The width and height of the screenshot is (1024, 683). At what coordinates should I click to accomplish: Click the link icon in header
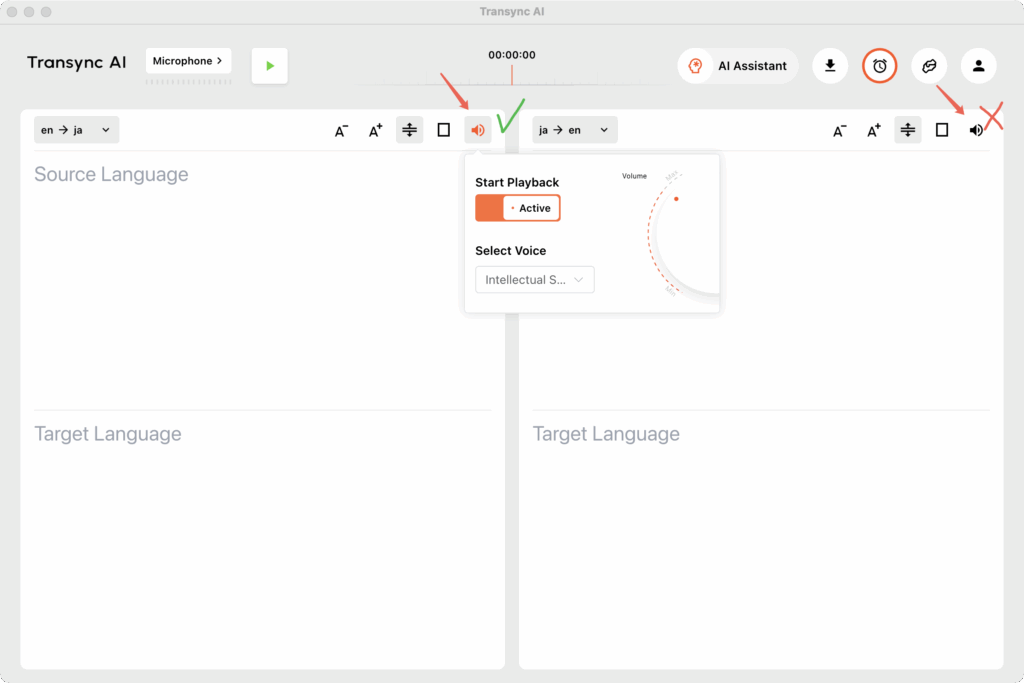tap(929, 66)
